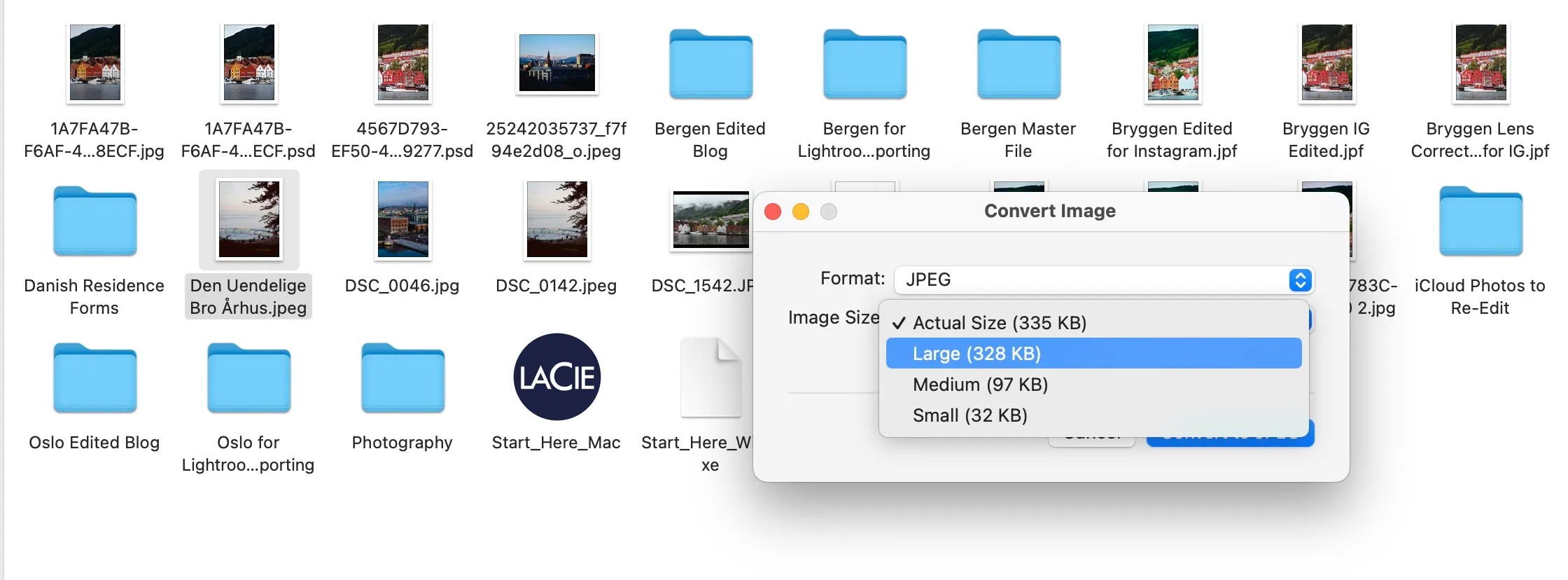
Task: Choose Medium (97 KB) option
Action: click(1093, 385)
